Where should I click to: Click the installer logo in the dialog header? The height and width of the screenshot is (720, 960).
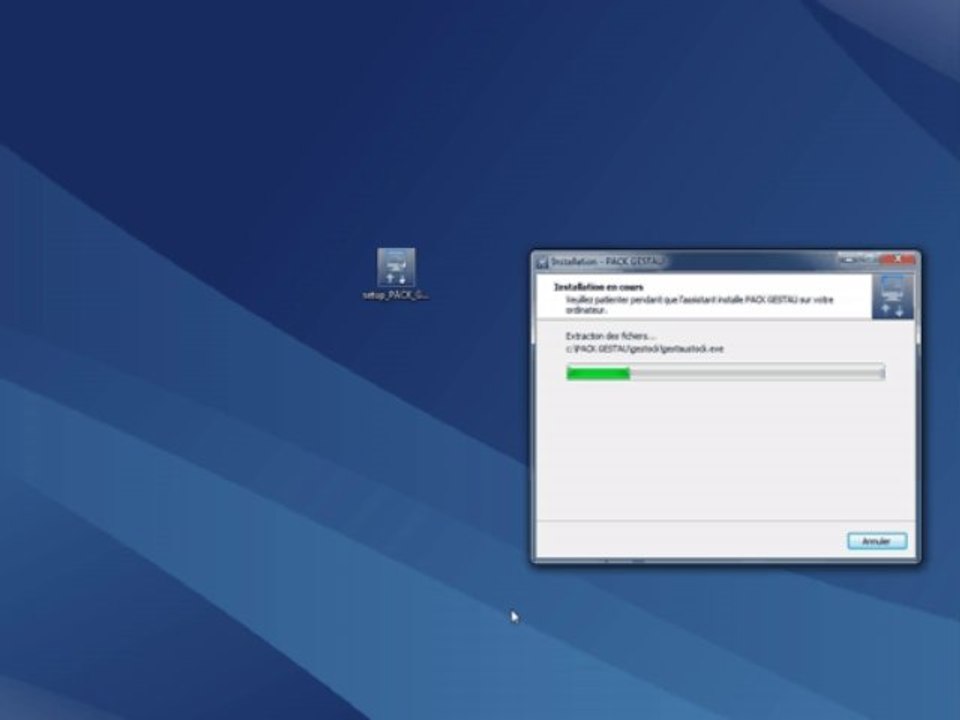(892, 296)
